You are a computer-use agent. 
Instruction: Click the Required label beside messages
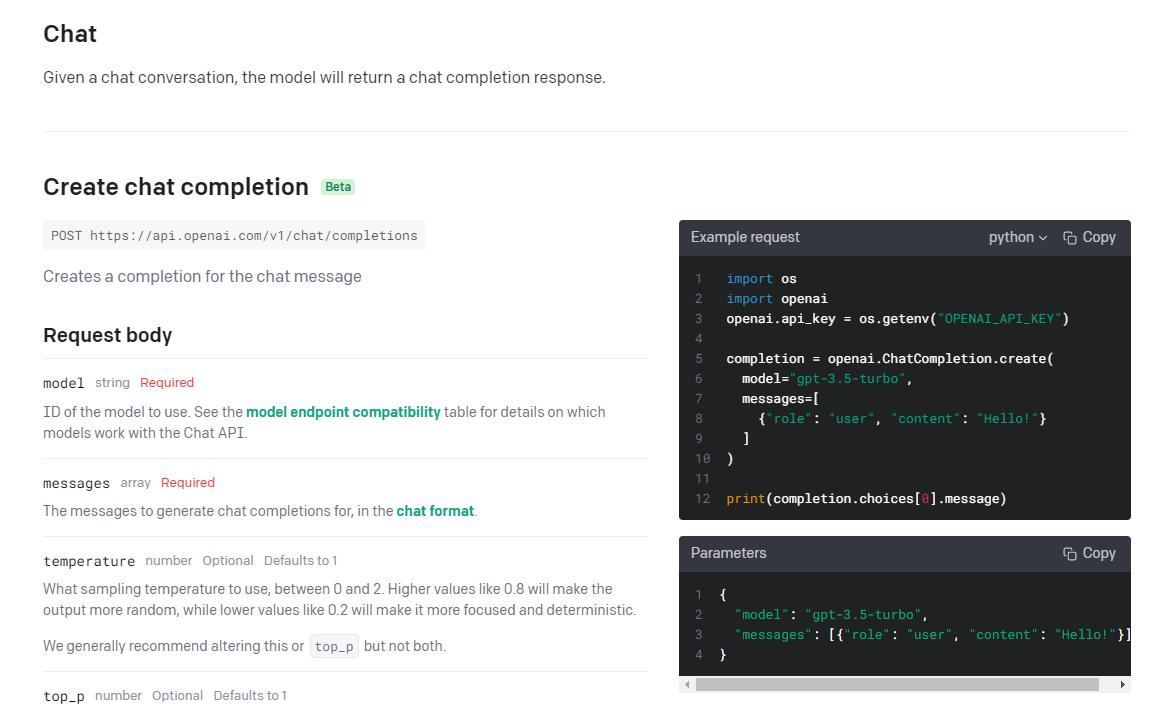point(188,483)
